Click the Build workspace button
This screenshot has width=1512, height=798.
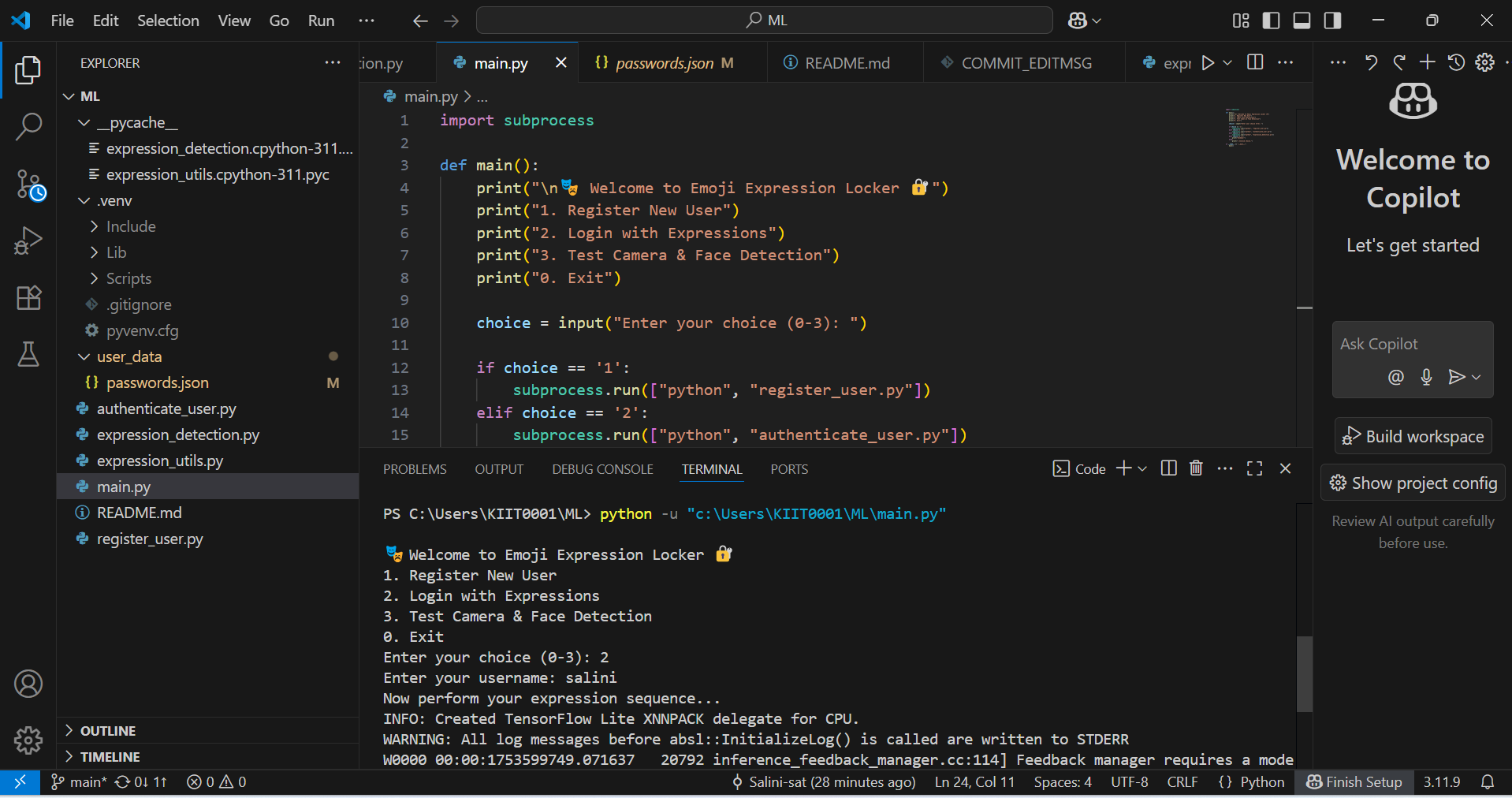(1413, 436)
